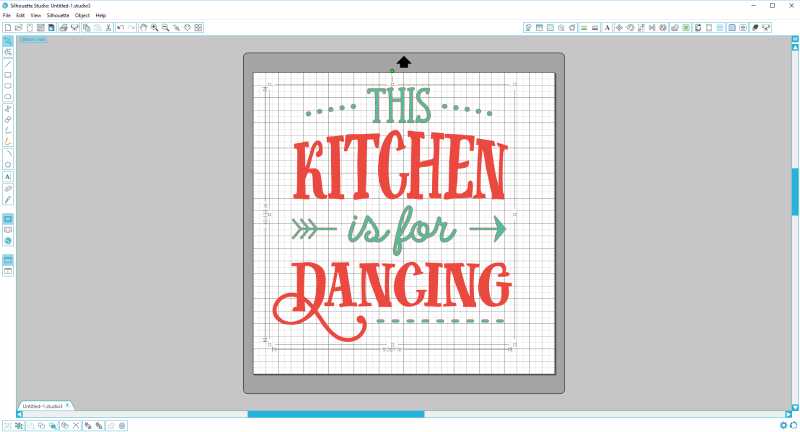
Task: Click the green rotation handle above design
Action: point(392,71)
